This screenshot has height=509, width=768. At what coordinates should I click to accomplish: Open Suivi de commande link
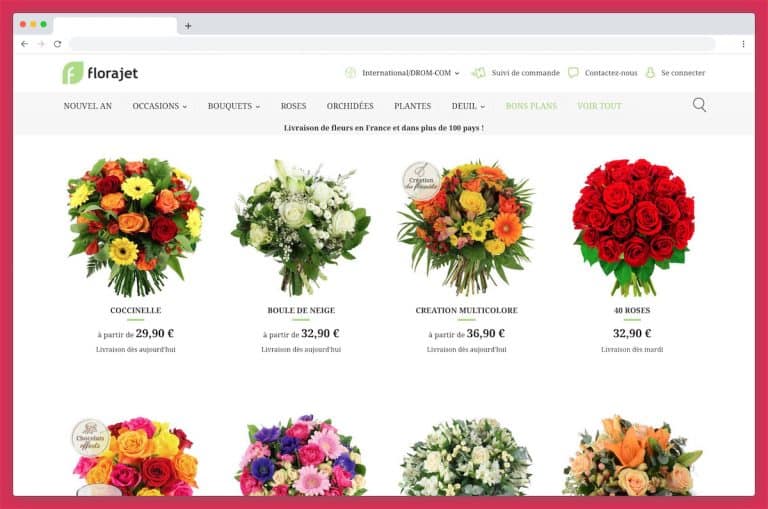click(x=526, y=73)
